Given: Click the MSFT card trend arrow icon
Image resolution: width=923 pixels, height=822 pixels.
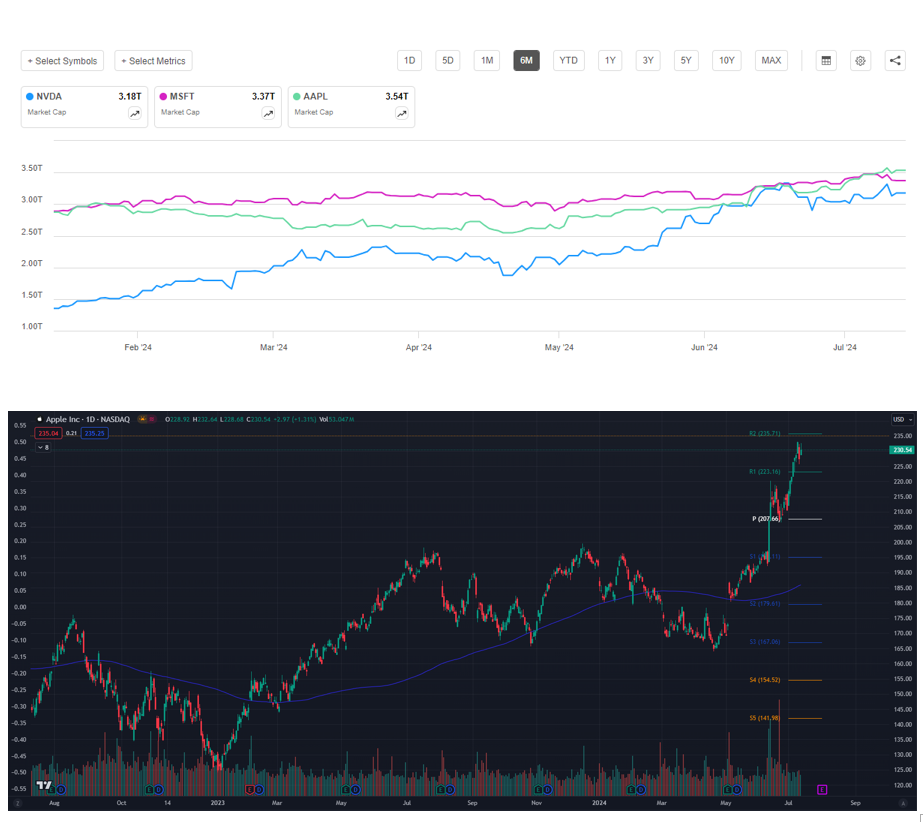Looking at the screenshot, I should click(268, 114).
